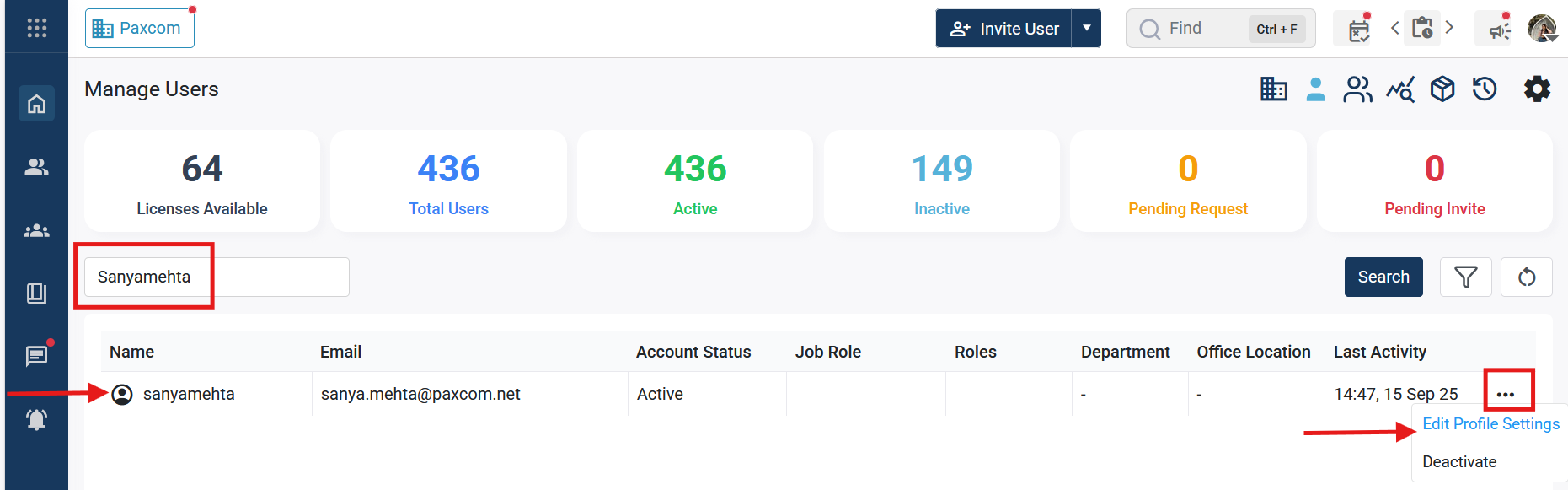
Task: Click the Sanyamehta search input field
Action: click(x=217, y=277)
